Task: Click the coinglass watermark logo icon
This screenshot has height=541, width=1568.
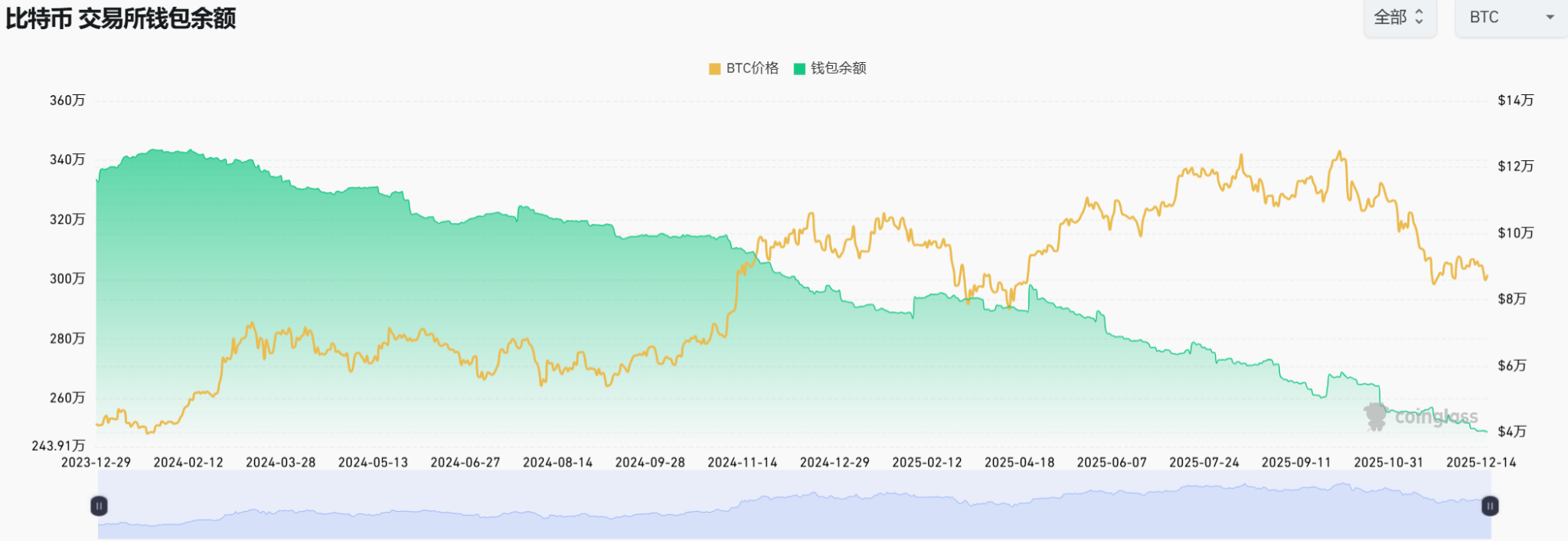Action: click(x=1375, y=416)
